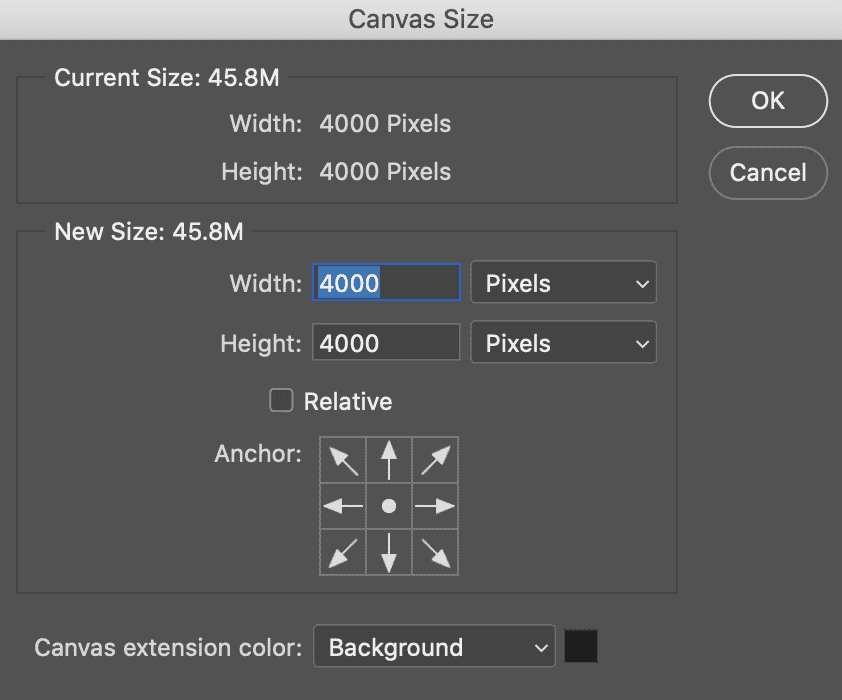Set anchor to bottom-right arrow
Viewport: 842px width, 700px height.
coord(435,552)
